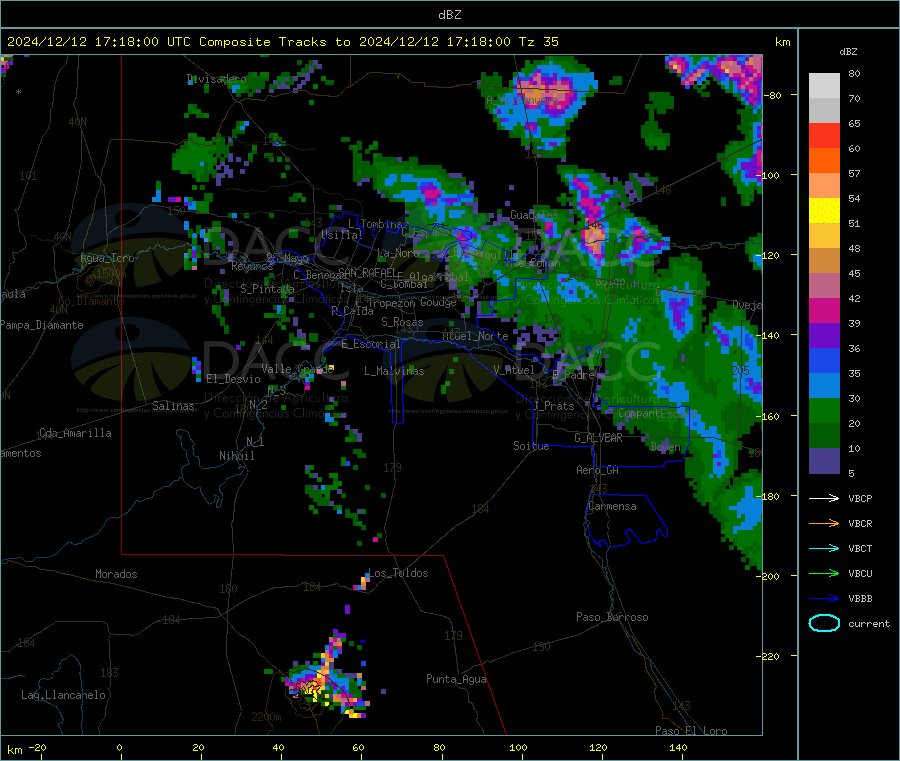
Task: Click the Pampa_Diamante map label
Action: [42, 325]
